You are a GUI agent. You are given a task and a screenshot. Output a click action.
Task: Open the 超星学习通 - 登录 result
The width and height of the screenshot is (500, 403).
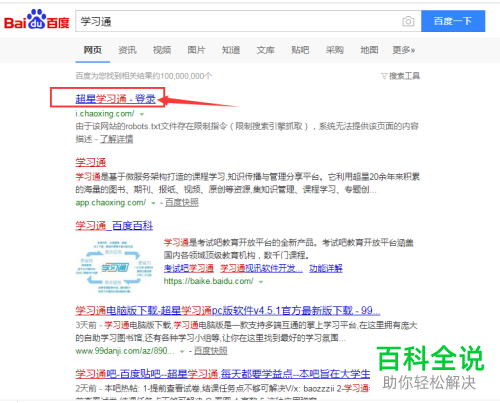(x=116, y=99)
